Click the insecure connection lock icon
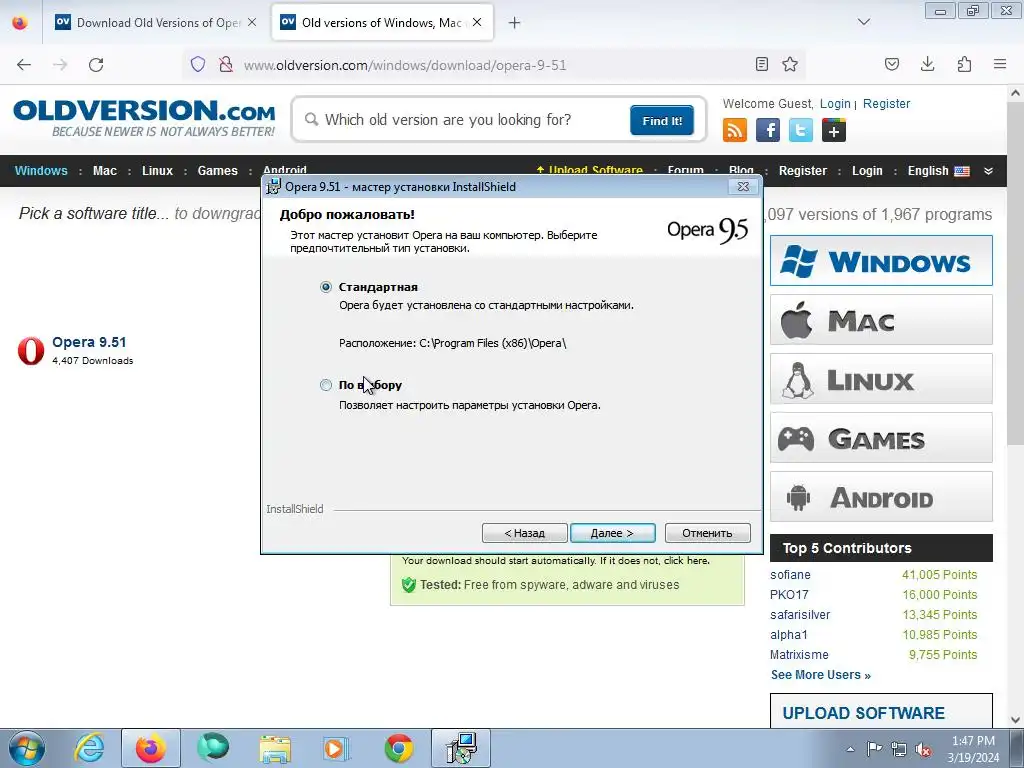Image resolution: width=1024 pixels, height=768 pixels. click(226, 64)
